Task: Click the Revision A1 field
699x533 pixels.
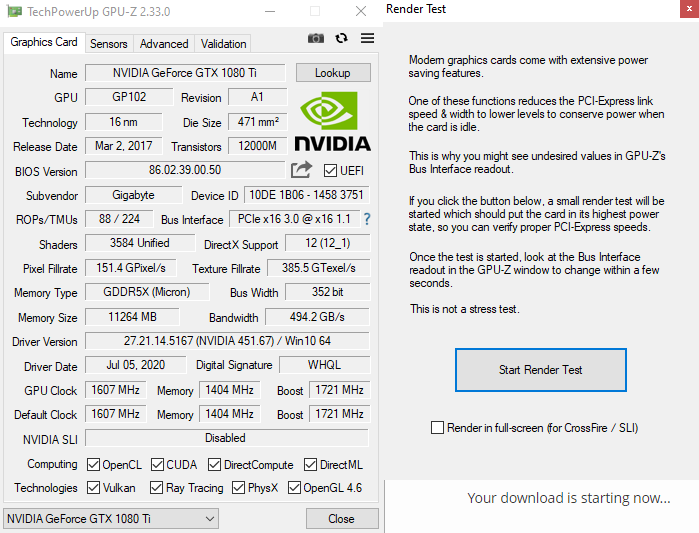Action: [x=258, y=97]
